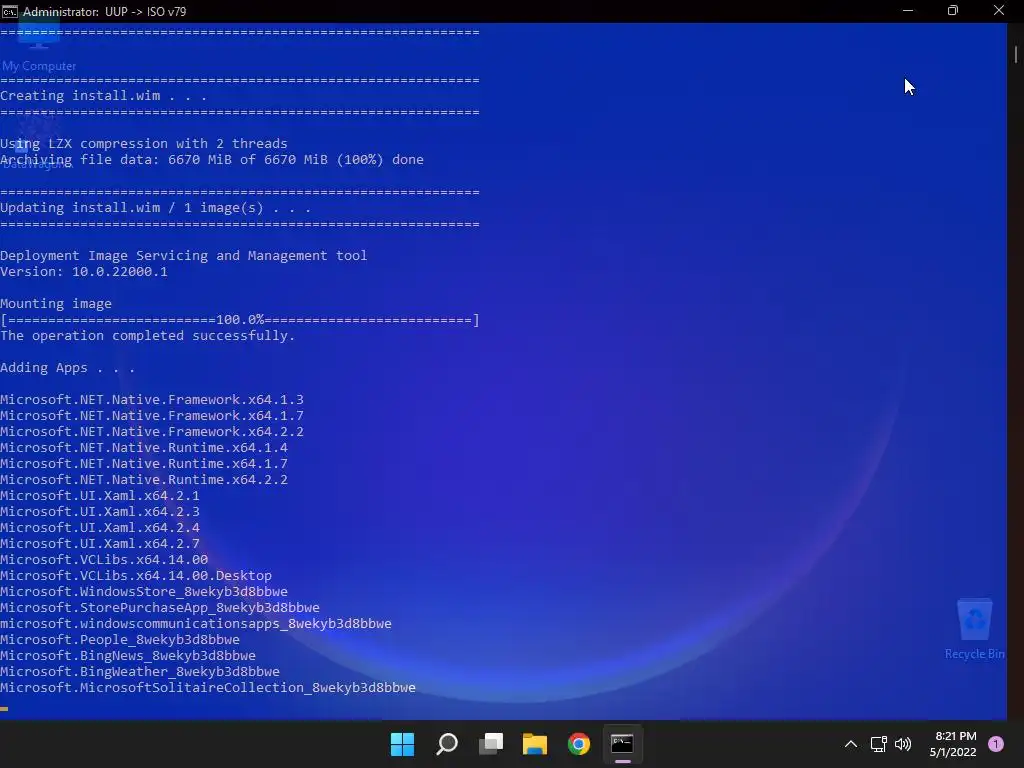The height and width of the screenshot is (768, 1024).
Task: Click the console icon in the title bar
Action: point(10,11)
